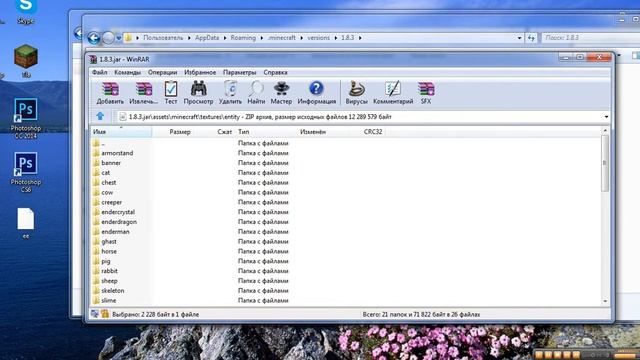Image resolution: width=640 pixels, height=360 pixels.
Task: Select the enderdragon folder
Action: point(119,222)
